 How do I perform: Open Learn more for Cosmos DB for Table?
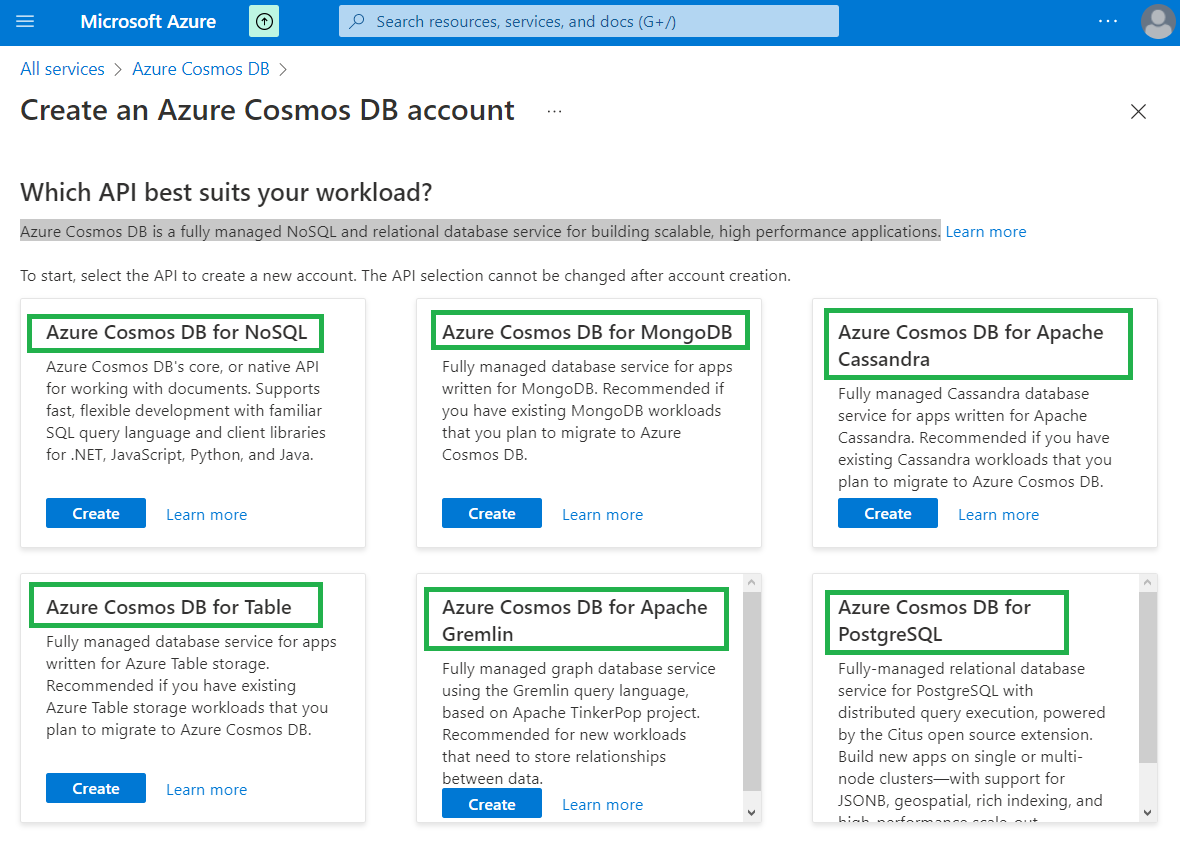206,789
